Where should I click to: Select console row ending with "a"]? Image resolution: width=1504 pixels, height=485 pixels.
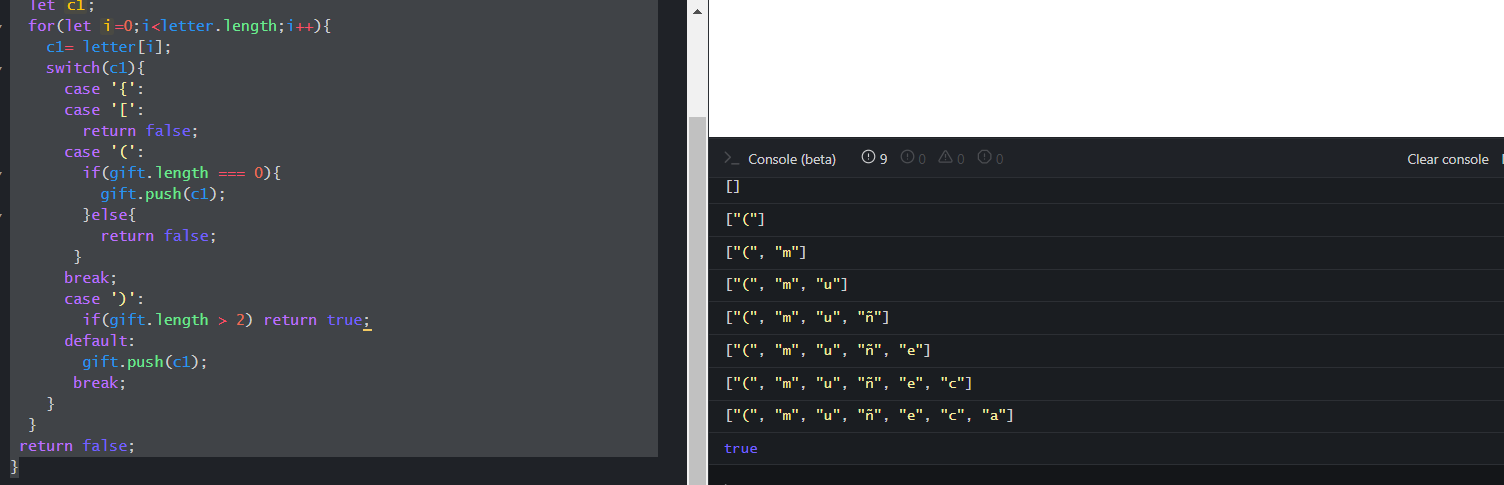click(x=1106, y=416)
